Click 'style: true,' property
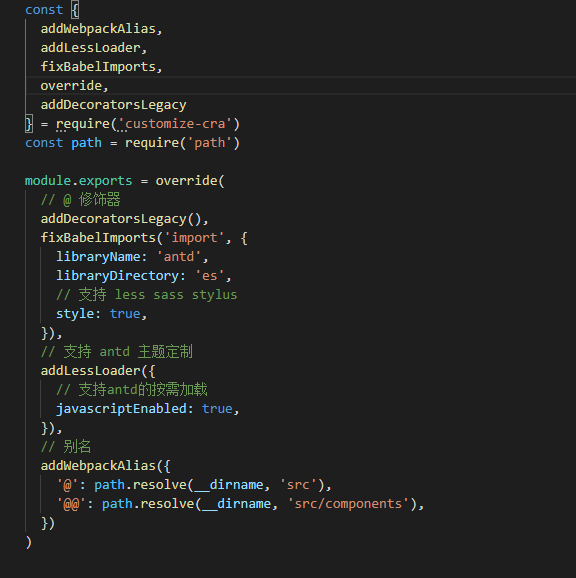The image size is (576, 578). click(102, 314)
